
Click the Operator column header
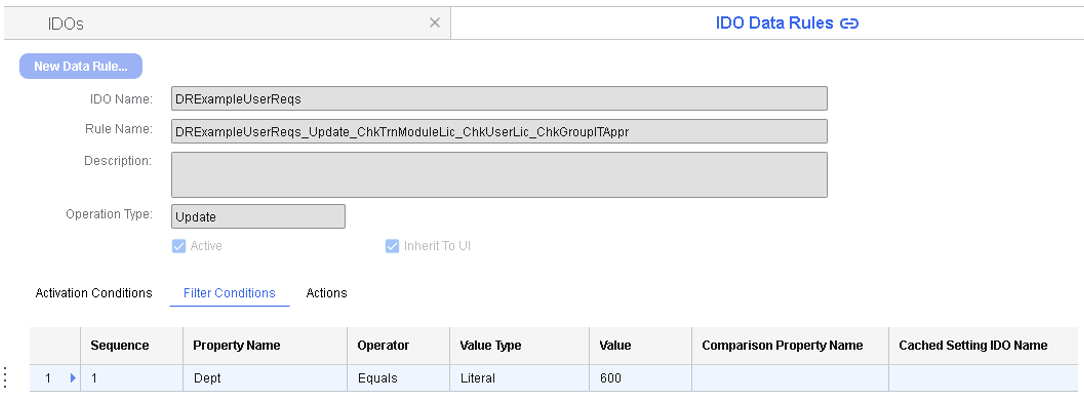[x=399, y=346]
